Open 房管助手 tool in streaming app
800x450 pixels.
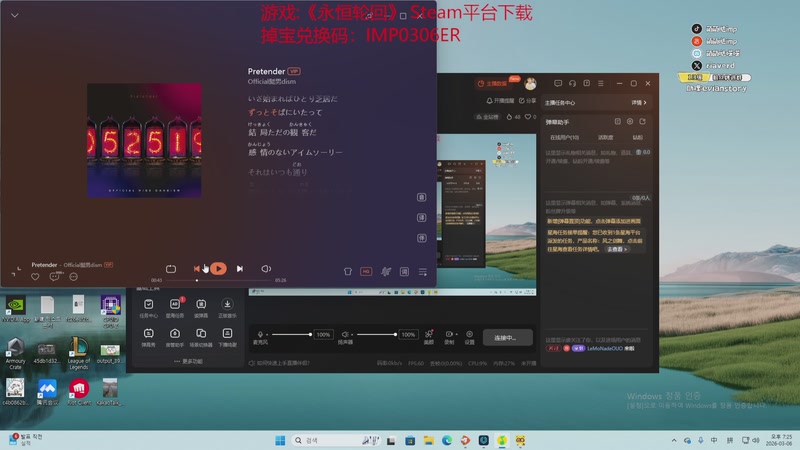click(x=175, y=337)
